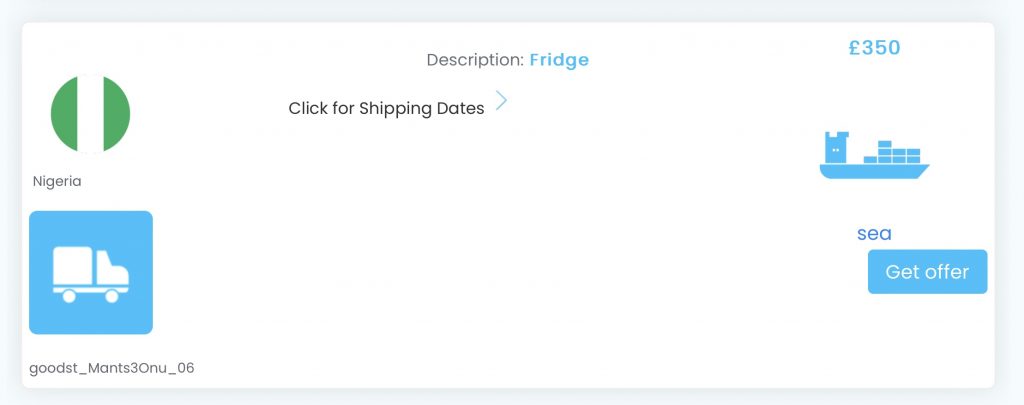Viewport: 1024px width, 405px height.
Task: Click the "Nigeria" country label
Action: (x=57, y=182)
